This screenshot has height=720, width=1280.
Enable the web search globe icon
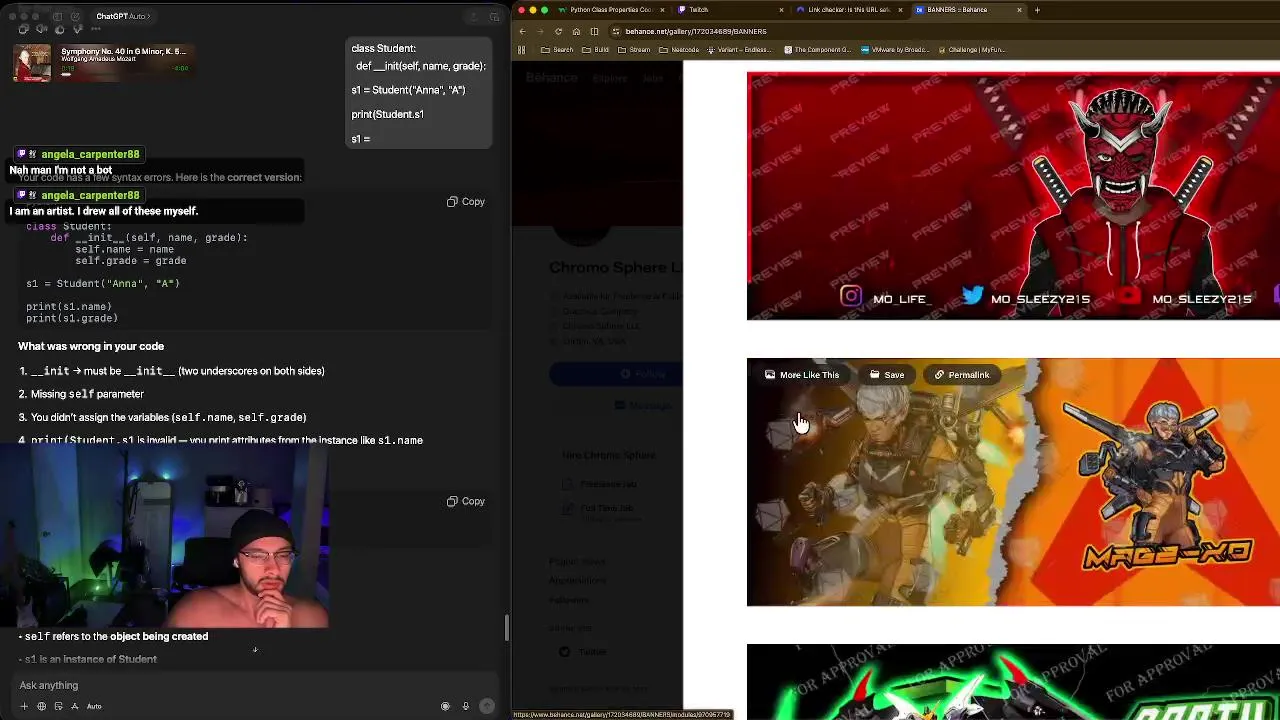[41, 706]
